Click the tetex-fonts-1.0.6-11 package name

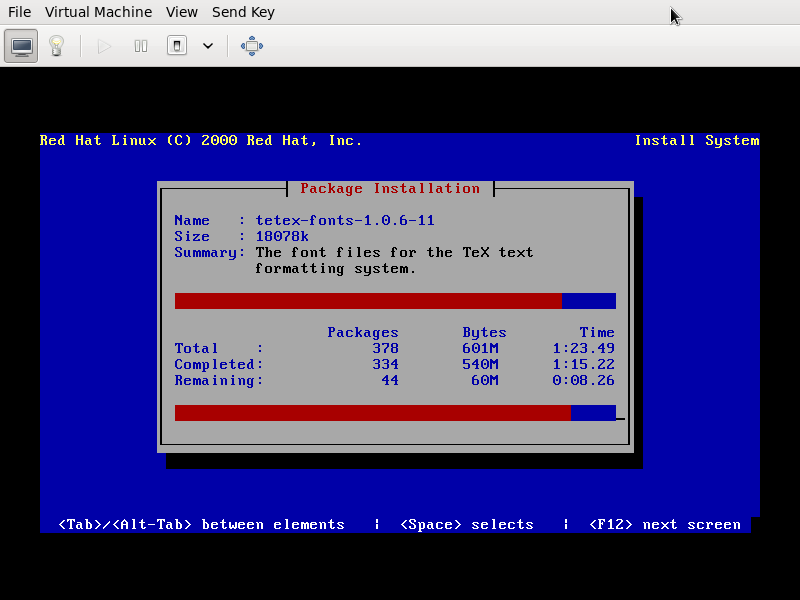pos(345,221)
